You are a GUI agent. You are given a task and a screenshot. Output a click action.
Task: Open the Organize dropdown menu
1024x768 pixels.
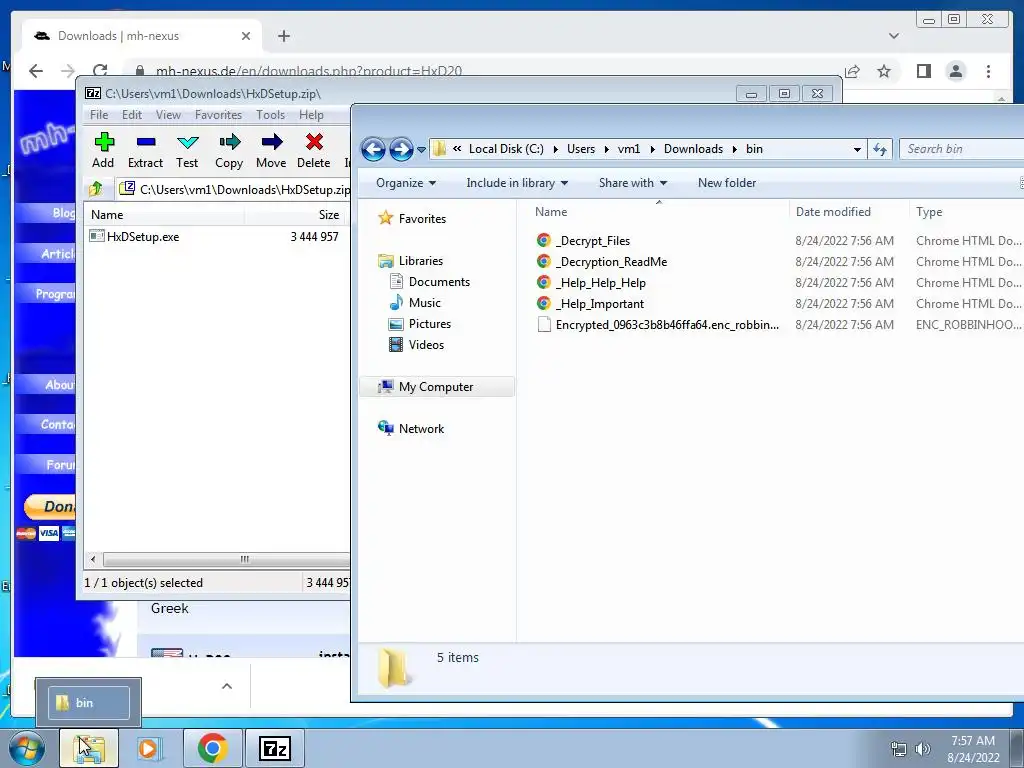point(406,183)
